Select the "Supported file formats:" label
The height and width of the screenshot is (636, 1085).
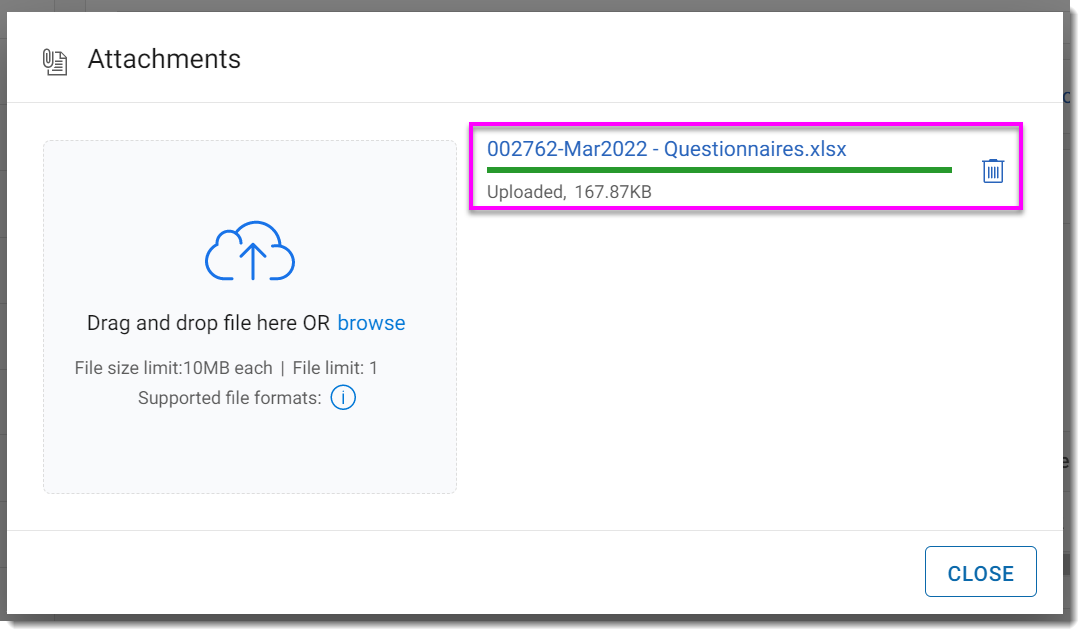coord(229,398)
